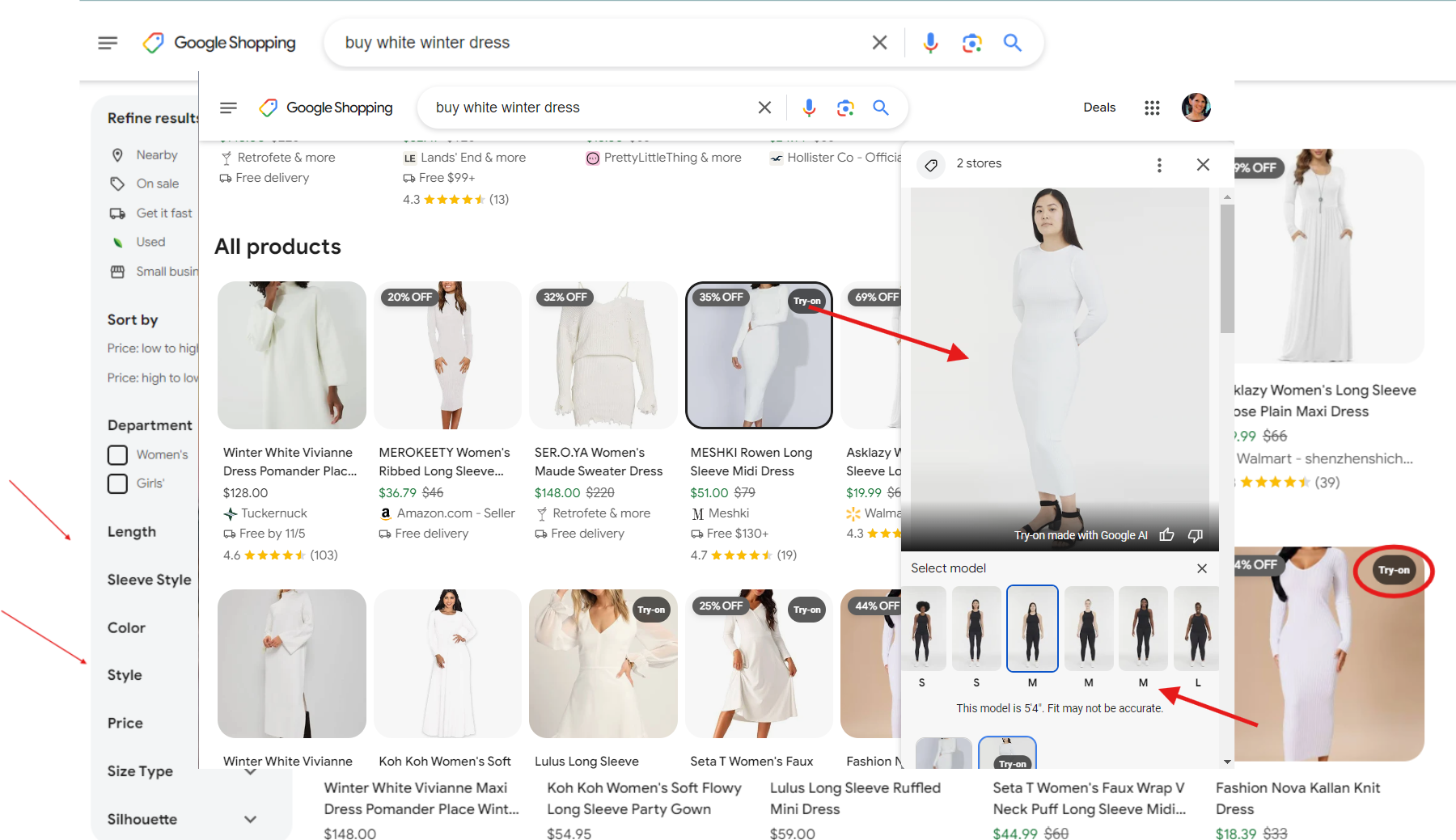Viewport: 1456px width, 840px height.
Task: Click front window Google Shopping logo
Action: tap(326, 108)
